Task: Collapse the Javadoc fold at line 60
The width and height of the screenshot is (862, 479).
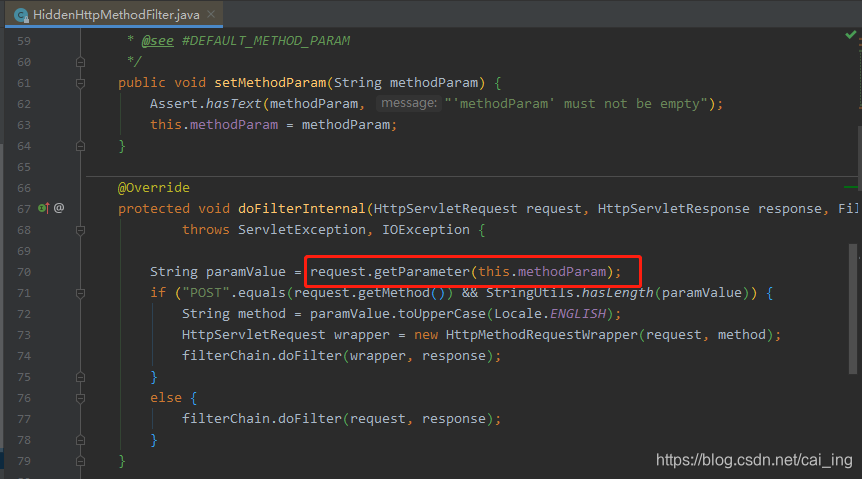Action: point(80,62)
